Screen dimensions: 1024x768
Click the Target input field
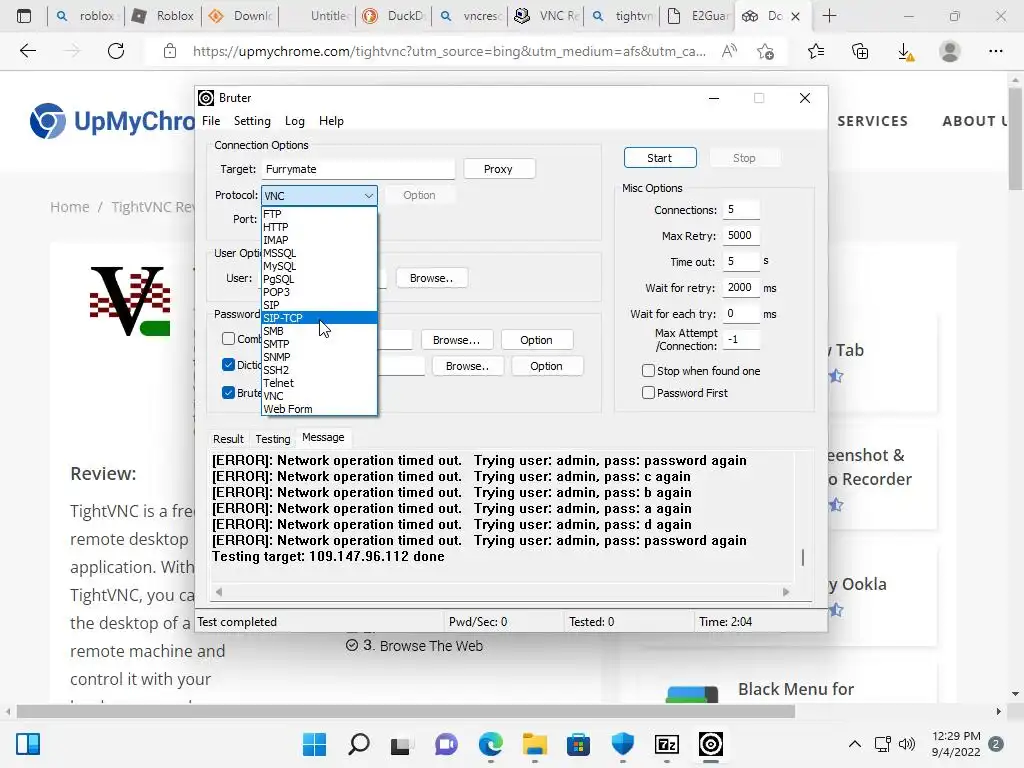coord(358,169)
